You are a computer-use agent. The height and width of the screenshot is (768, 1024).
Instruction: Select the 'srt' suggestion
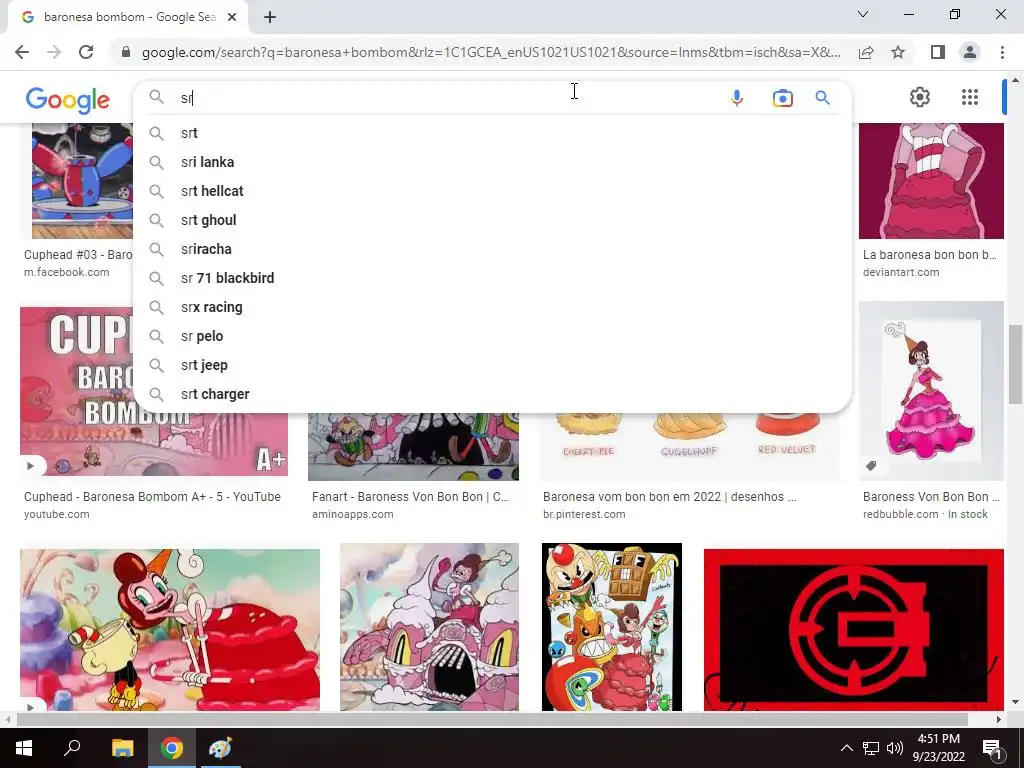[492, 133]
